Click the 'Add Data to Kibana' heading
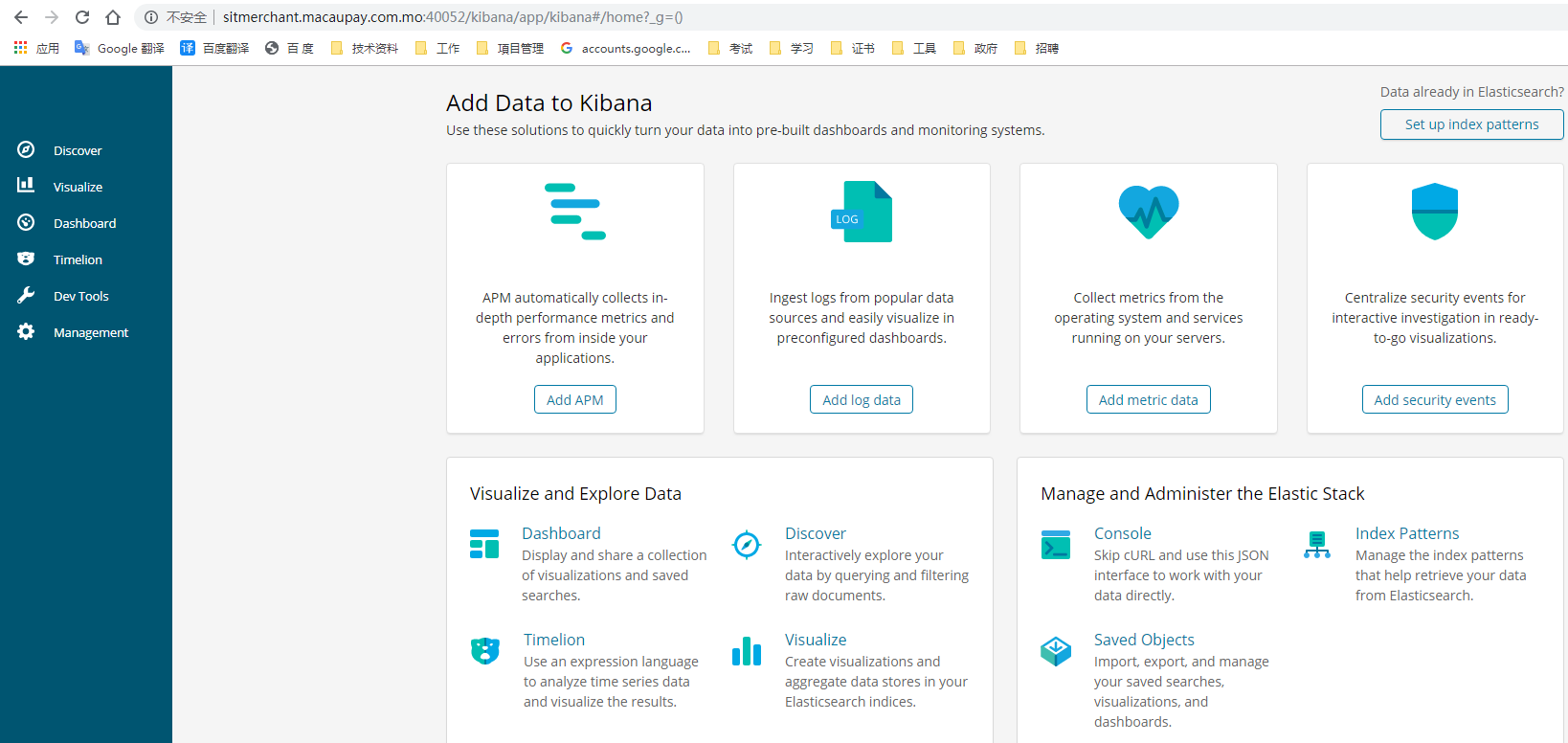This screenshot has height=743, width=1568. pyautogui.click(x=549, y=102)
